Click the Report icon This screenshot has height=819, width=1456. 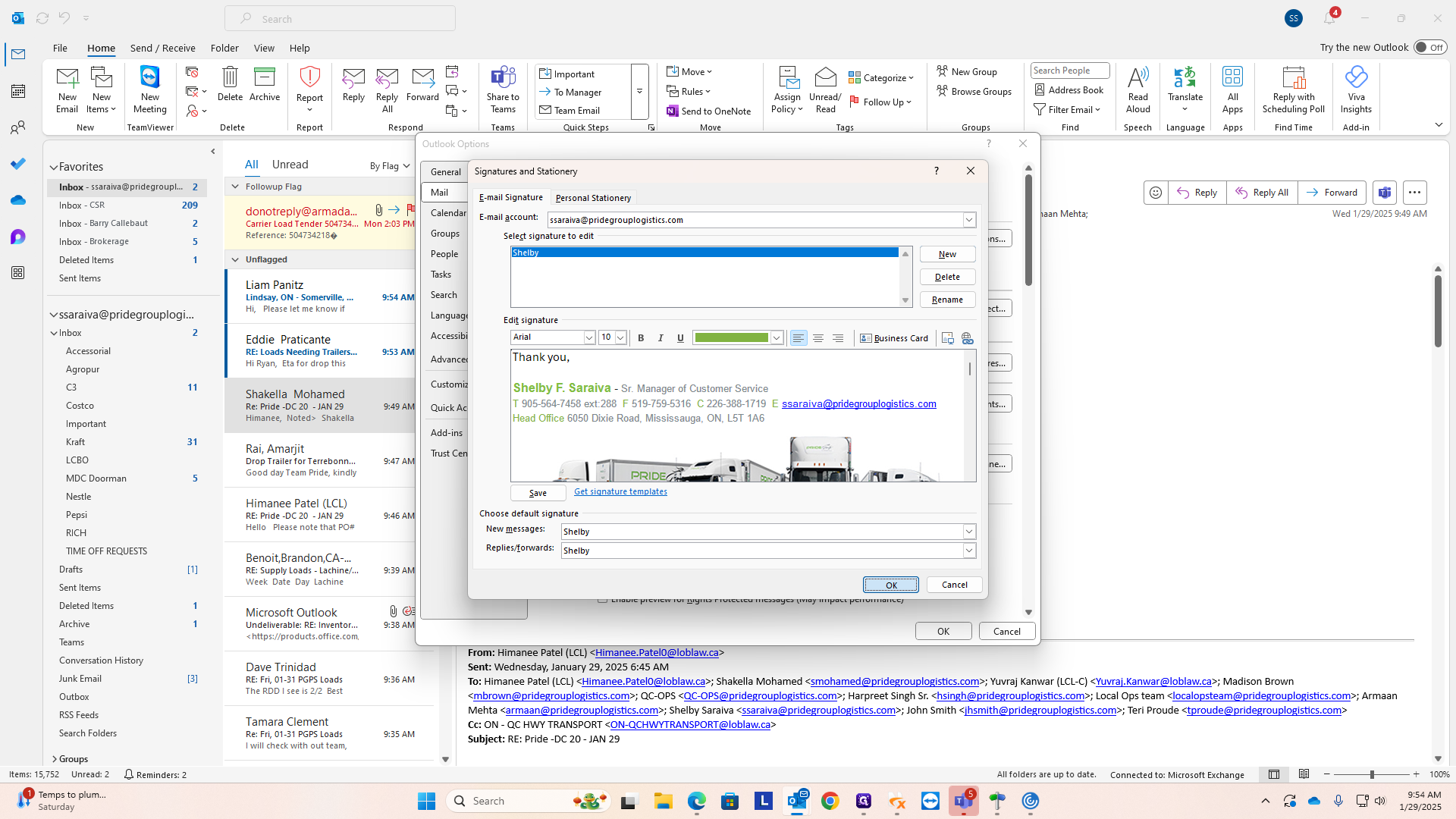click(309, 89)
